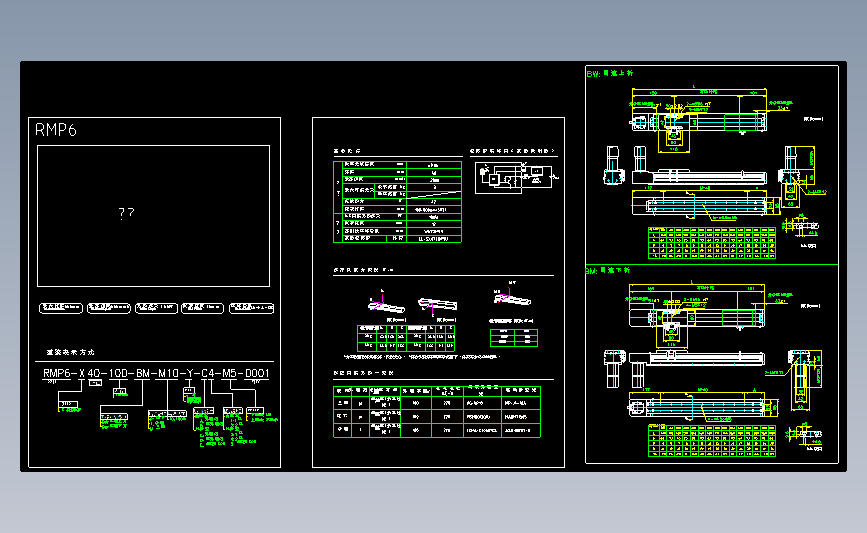Screen dimensions: 867x533
Task: Click the ?? placeholder in the image frame
Action: 127,213
